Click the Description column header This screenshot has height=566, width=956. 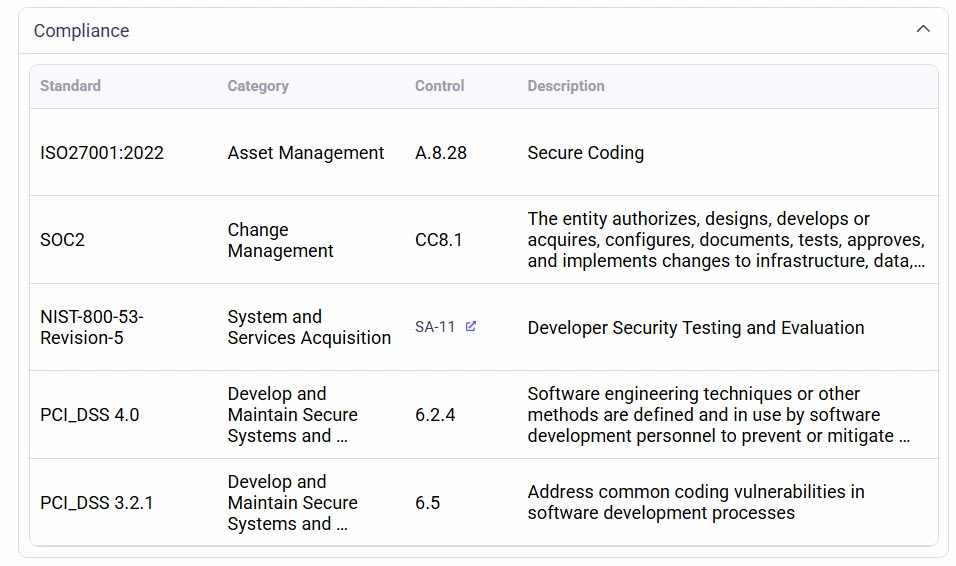coord(566,86)
